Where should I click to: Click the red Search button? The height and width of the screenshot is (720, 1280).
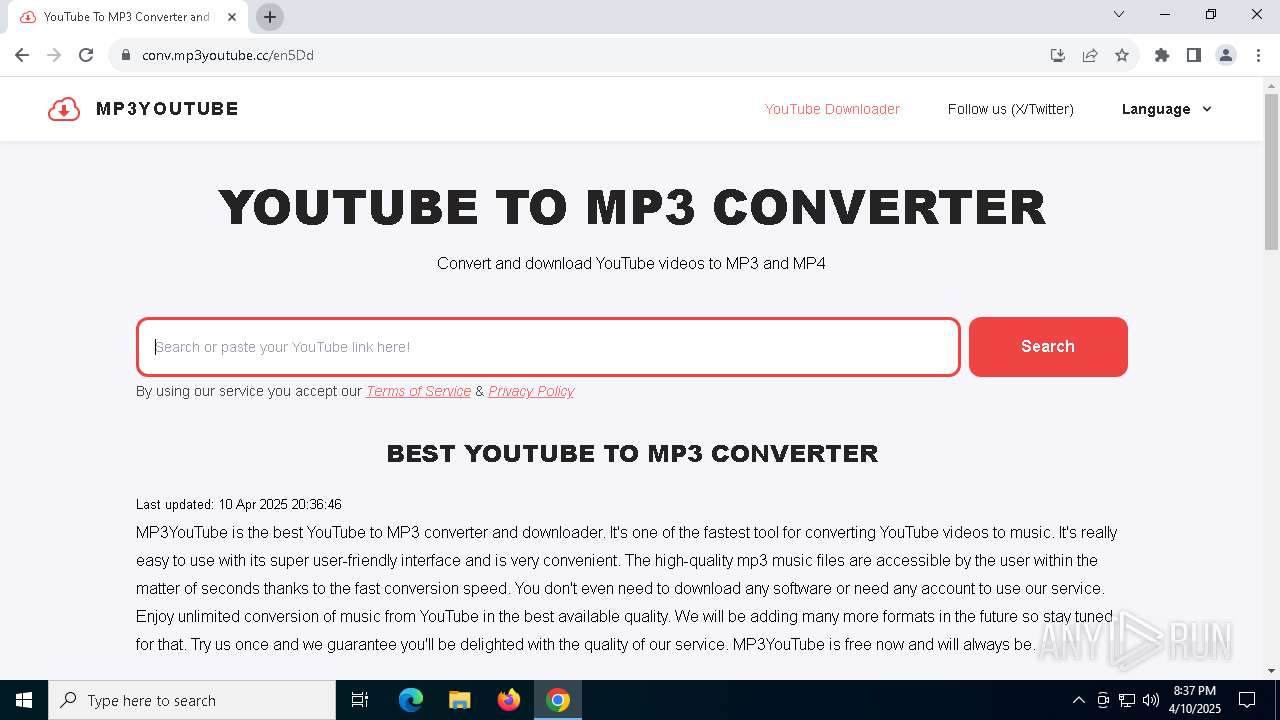pos(1048,347)
